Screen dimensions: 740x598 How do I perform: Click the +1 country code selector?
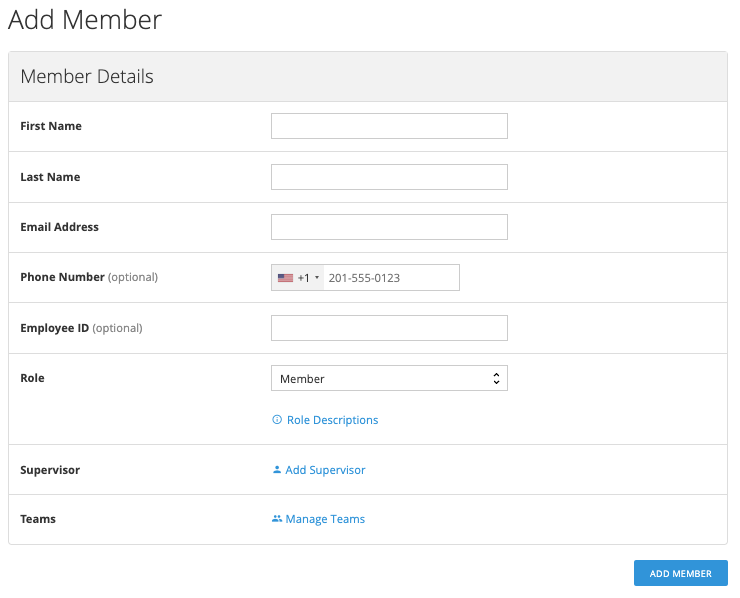pos(303,278)
